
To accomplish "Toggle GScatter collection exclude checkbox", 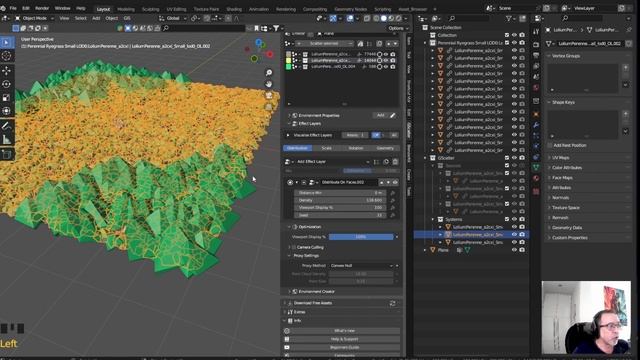I will point(507,158).
